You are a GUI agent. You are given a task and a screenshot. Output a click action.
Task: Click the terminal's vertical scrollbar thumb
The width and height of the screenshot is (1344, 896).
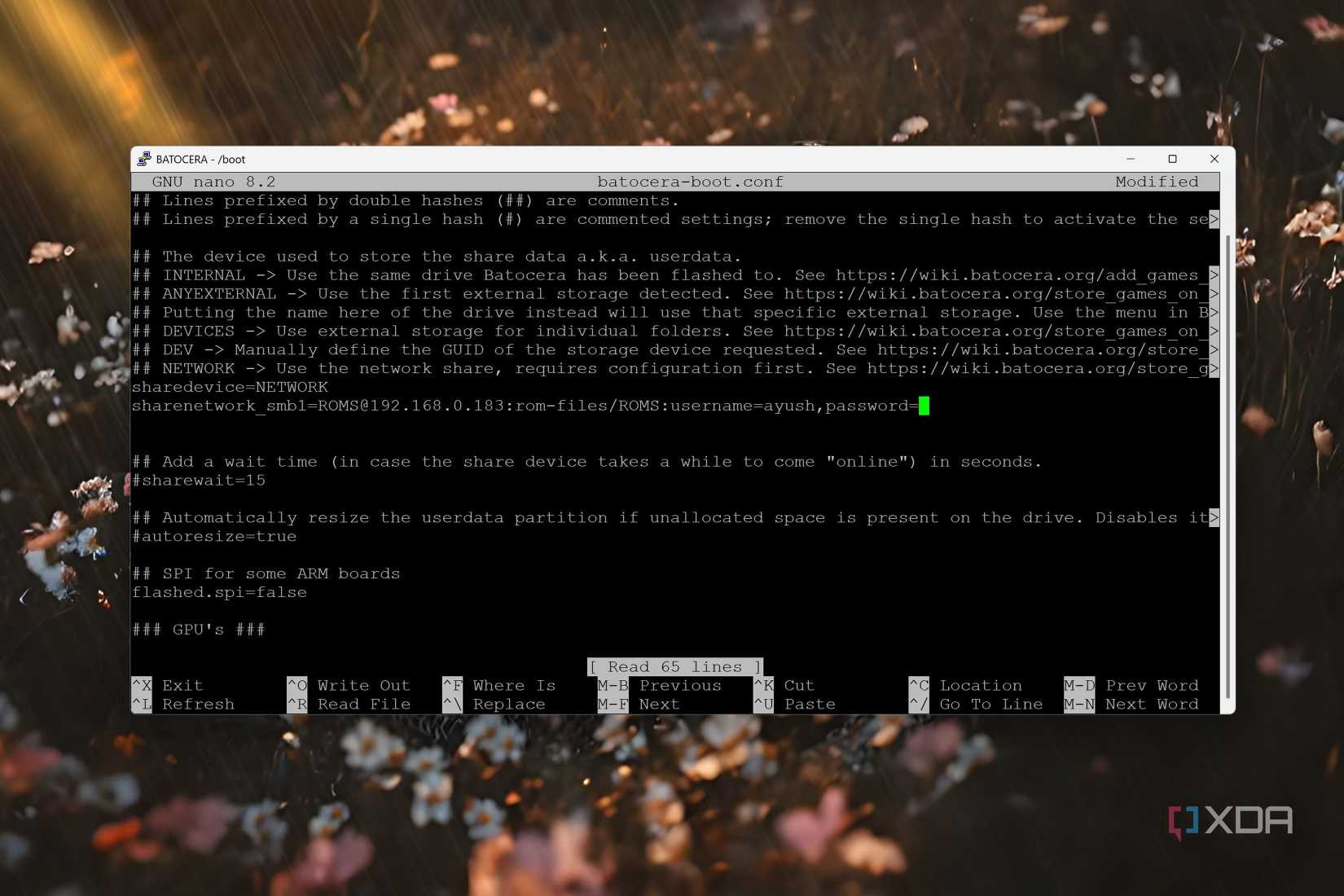point(1228,465)
